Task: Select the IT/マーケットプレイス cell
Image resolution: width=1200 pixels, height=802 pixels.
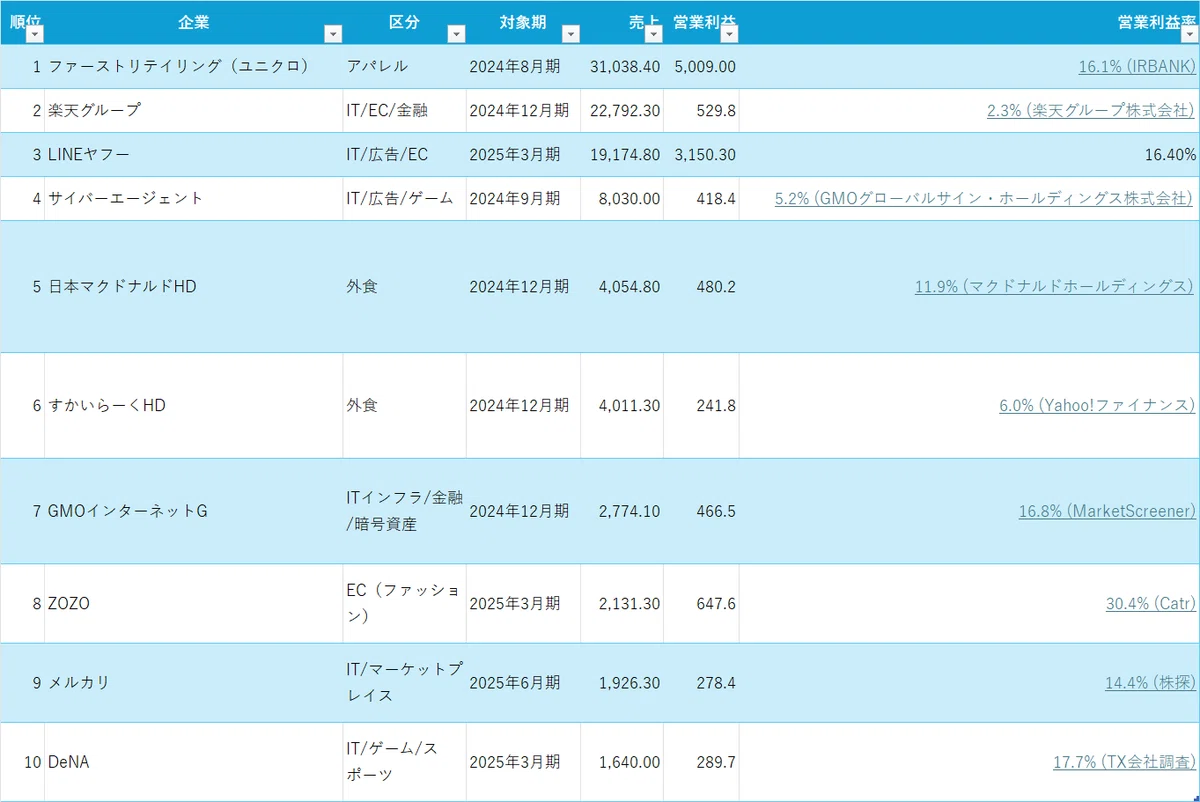Action: coord(405,683)
